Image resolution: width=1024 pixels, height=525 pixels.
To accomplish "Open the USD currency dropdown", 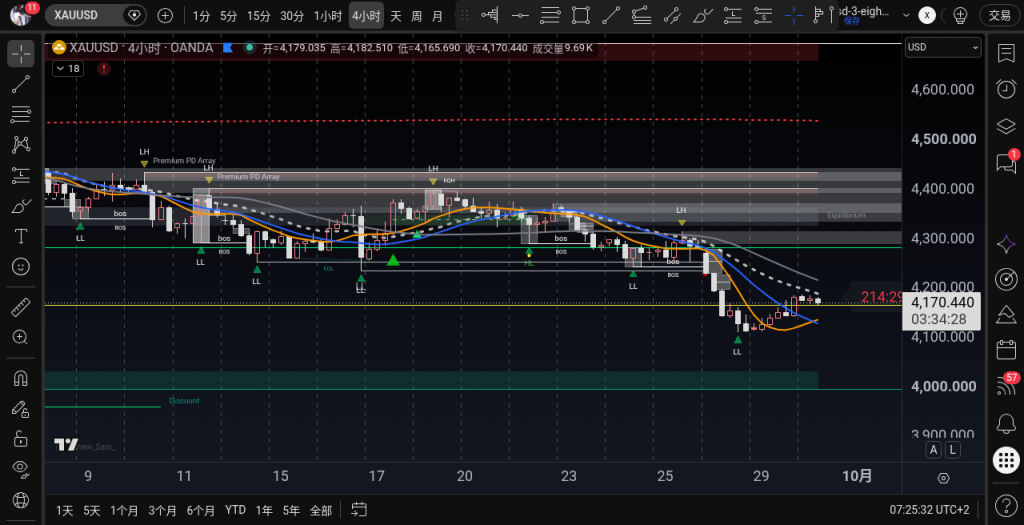I will (943, 47).
